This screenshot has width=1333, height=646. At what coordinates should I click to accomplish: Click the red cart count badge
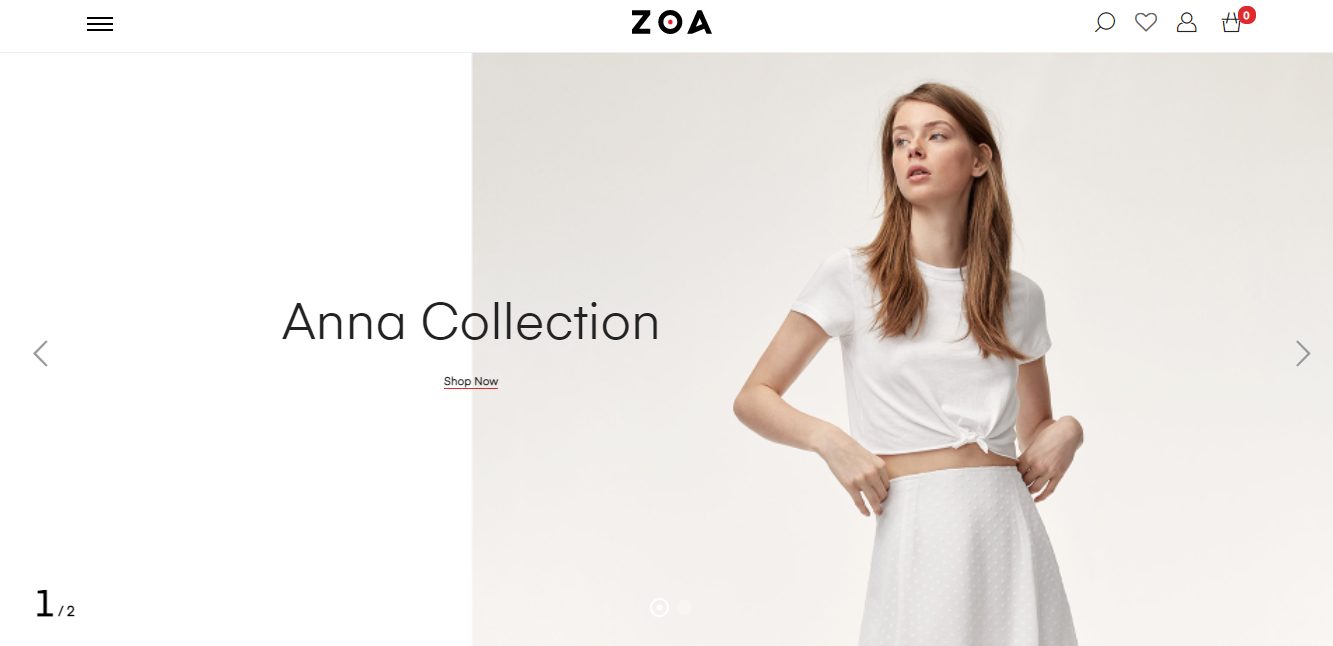click(x=1246, y=15)
